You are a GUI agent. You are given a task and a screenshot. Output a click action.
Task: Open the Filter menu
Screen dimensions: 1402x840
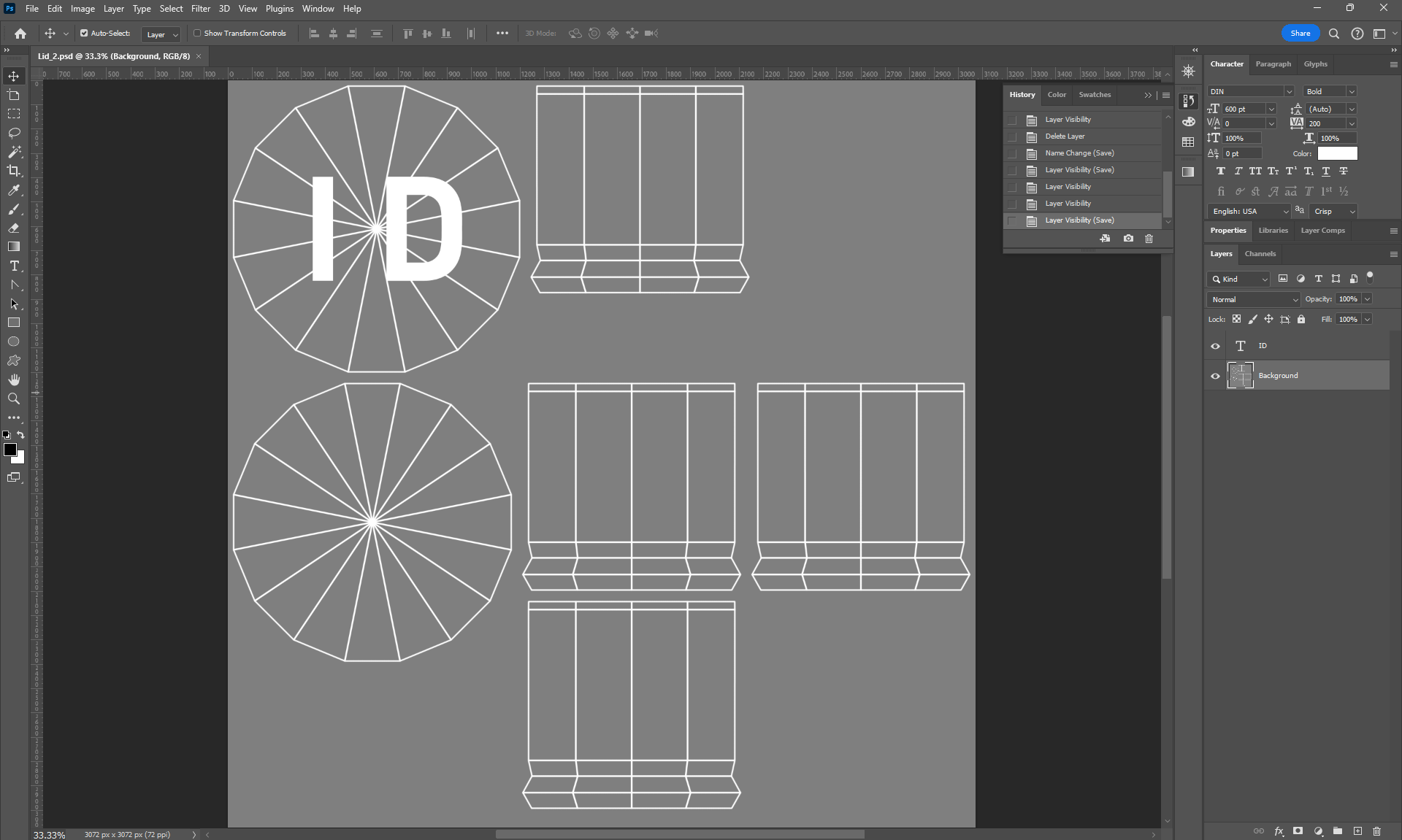[x=200, y=9]
